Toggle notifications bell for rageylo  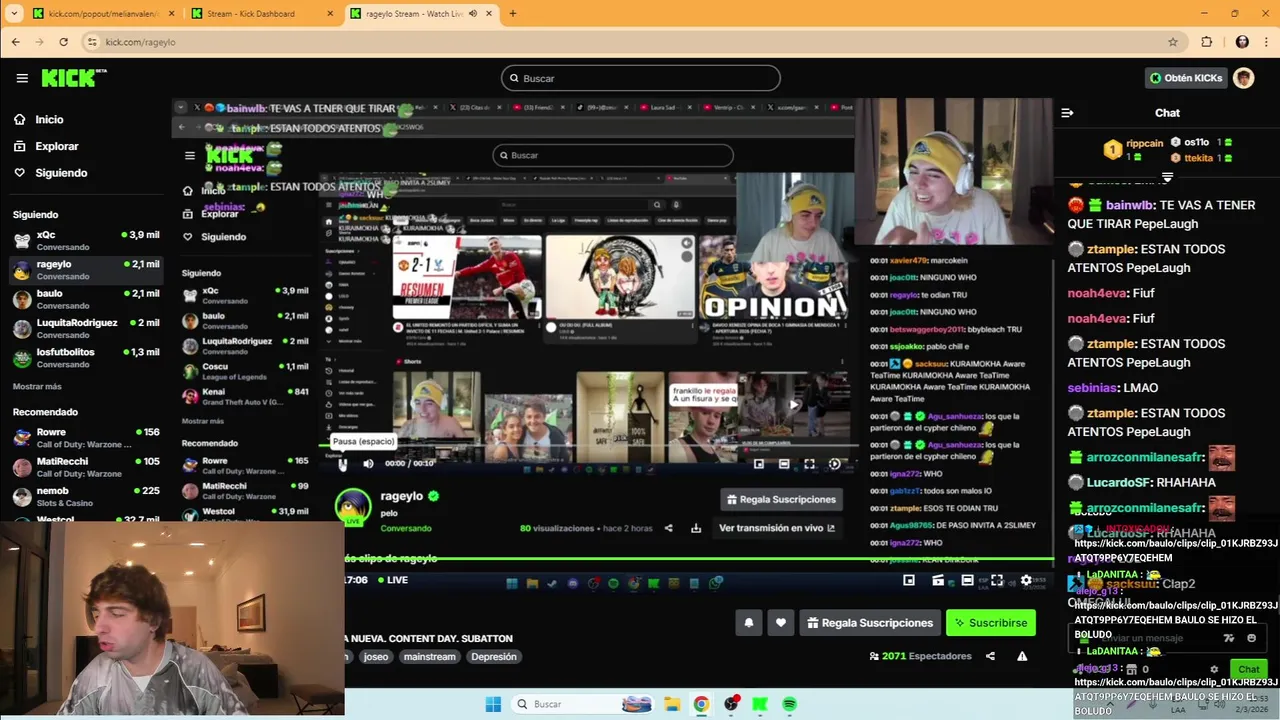click(x=749, y=623)
